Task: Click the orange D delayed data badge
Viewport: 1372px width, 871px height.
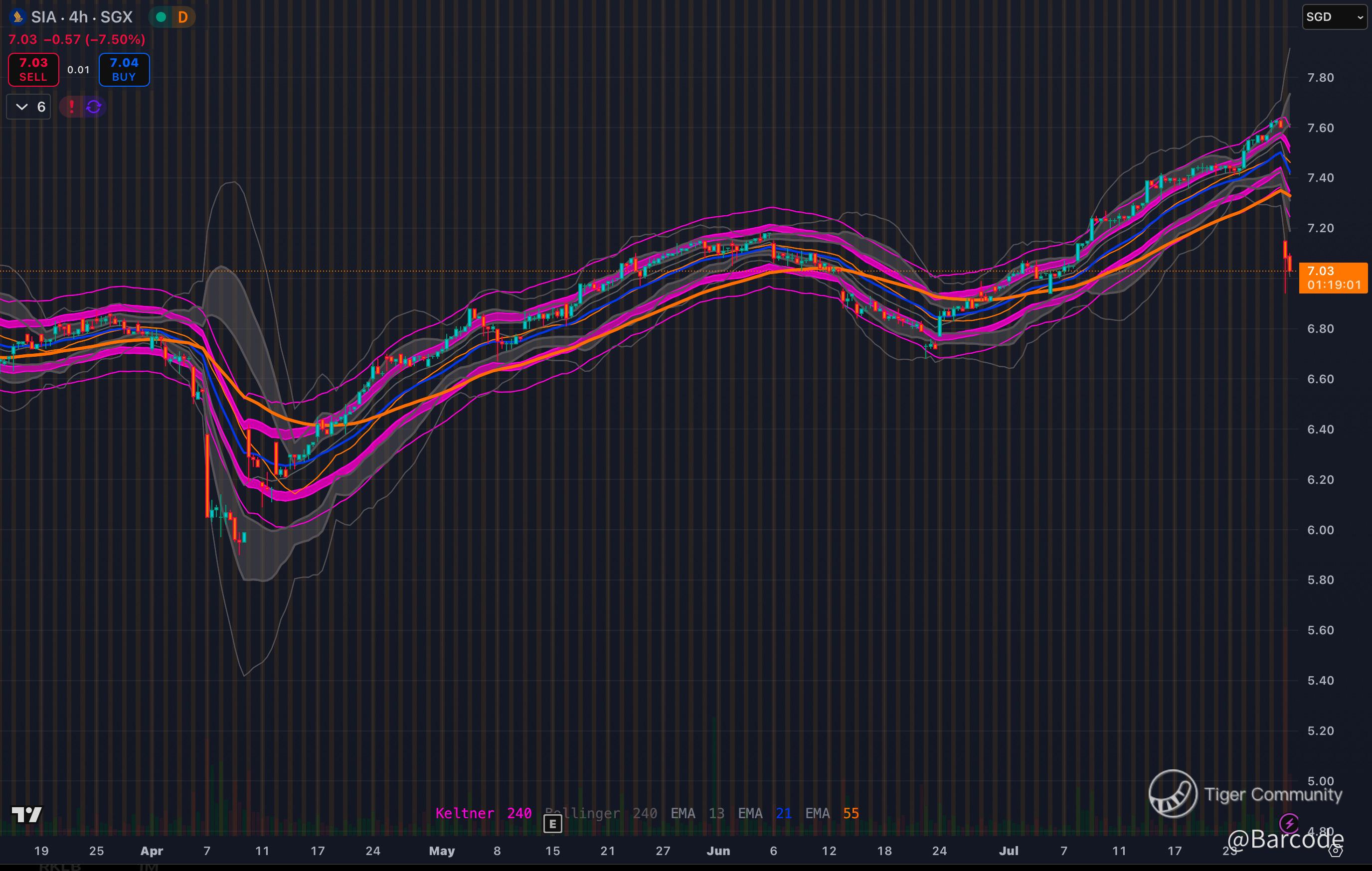Action: tap(183, 17)
